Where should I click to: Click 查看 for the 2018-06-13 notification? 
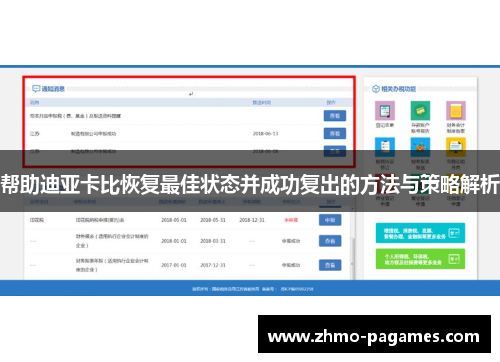(x=335, y=133)
